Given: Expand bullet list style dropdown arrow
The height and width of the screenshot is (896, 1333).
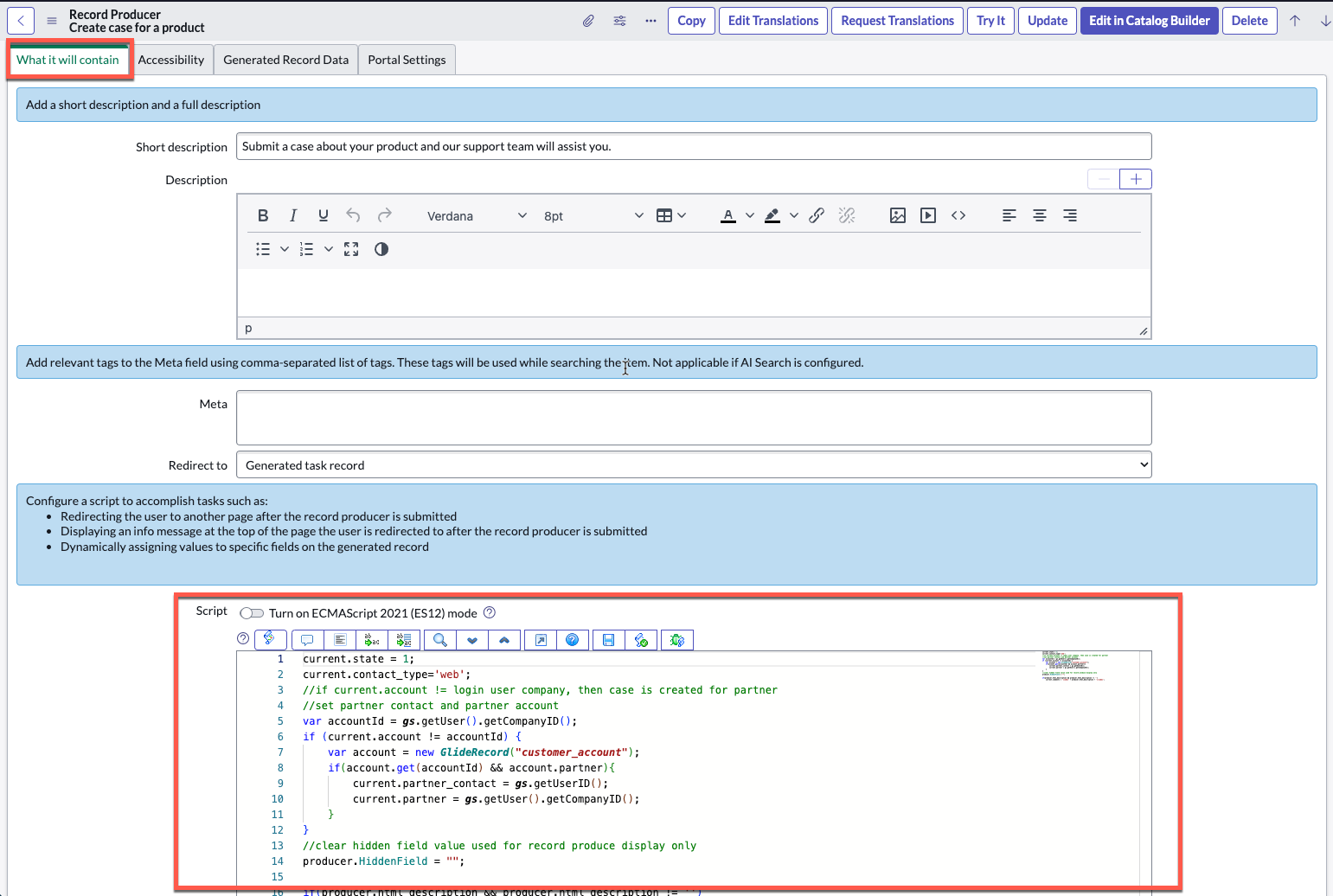Looking at the screenshot, I should 285,249.
